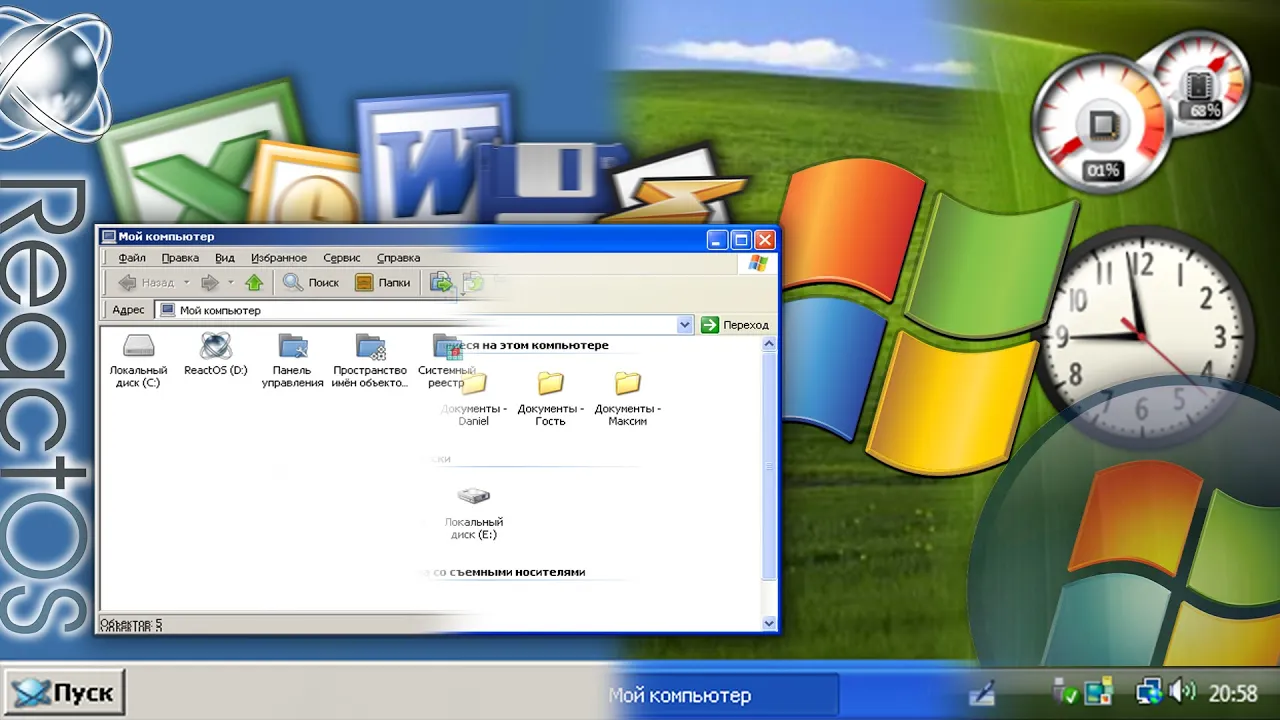The image size is (1280, 720).
Task: Click the move-to-folder toolbar icon
Action: pyautogui.click(x=441, y=283)
